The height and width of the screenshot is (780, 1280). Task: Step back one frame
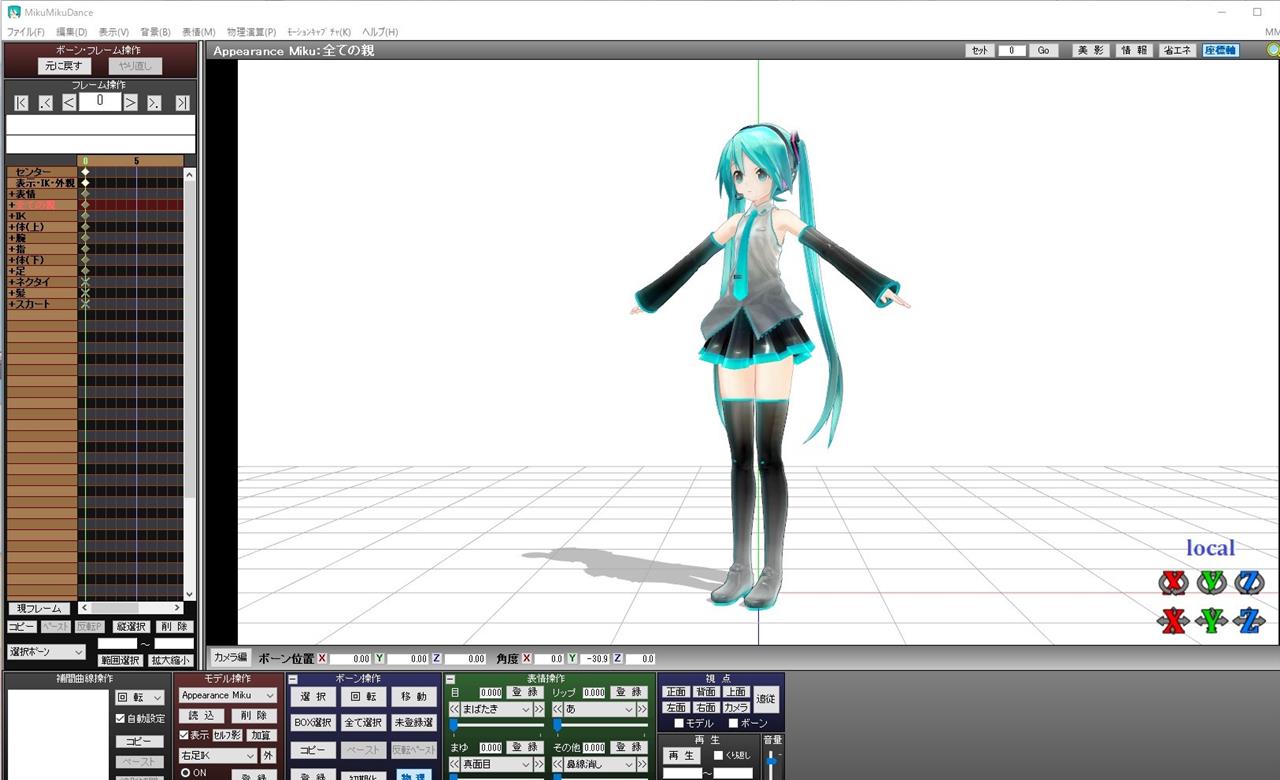[69, 102]
